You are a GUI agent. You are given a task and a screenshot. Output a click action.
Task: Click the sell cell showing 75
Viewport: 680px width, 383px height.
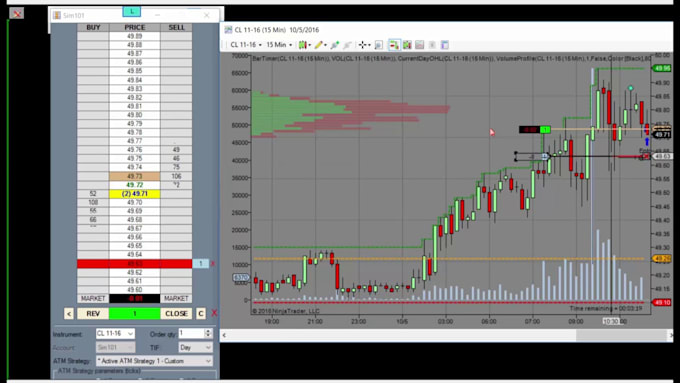pyautogui.click(x=176, y=167)
